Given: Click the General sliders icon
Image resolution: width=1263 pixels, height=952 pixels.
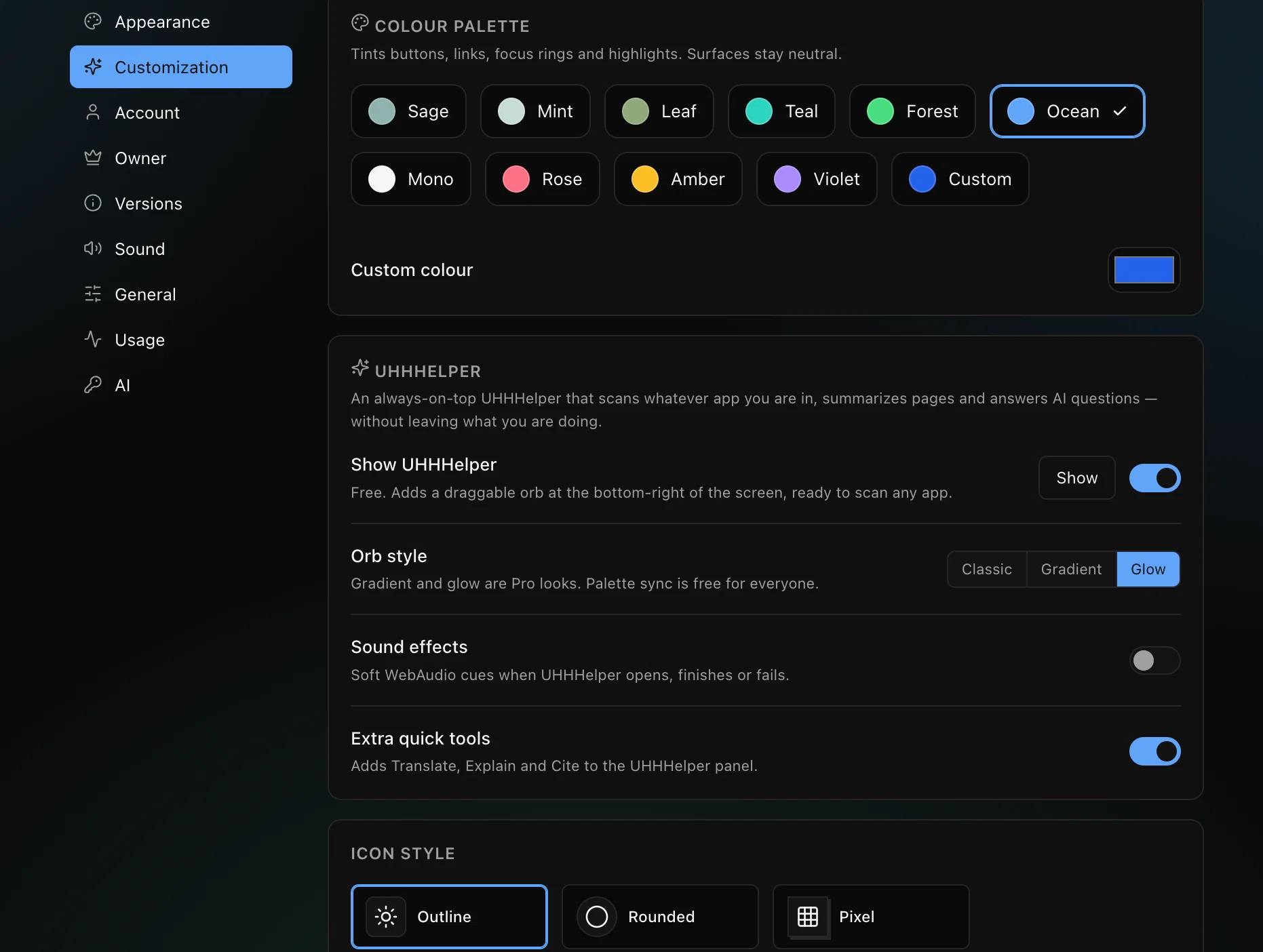Looking at the screenshot, I should pyautogui.click(x=93, y=294).
